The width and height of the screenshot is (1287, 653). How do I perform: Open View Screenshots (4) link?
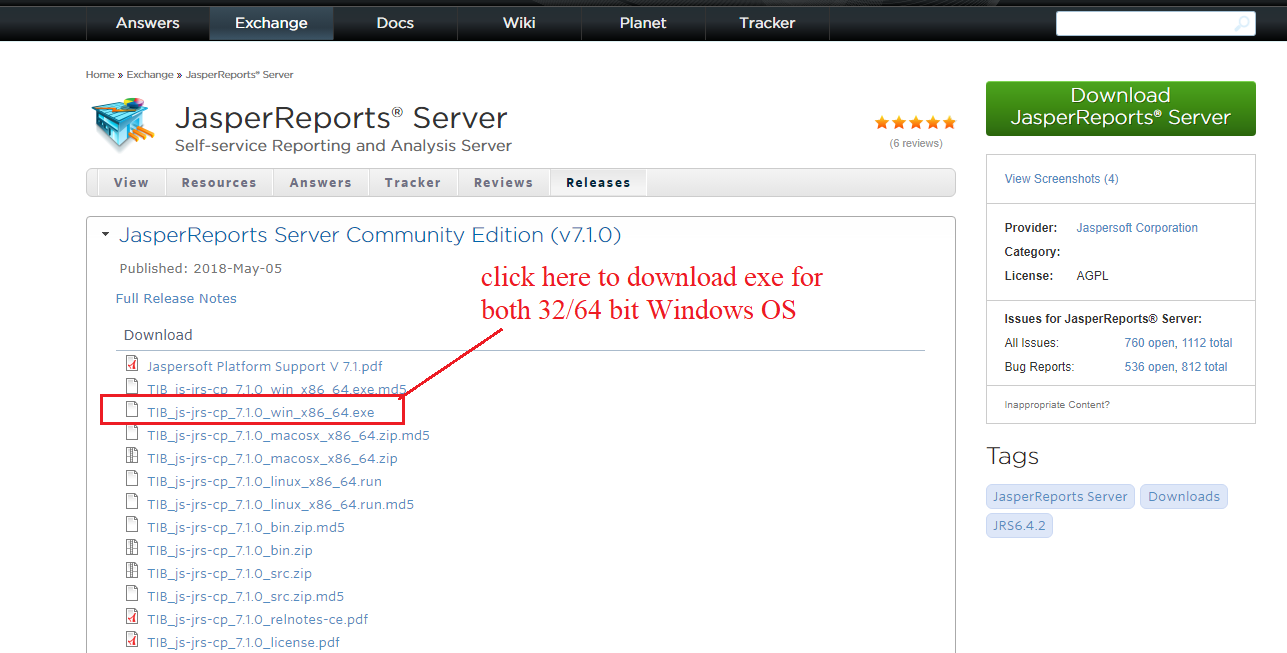pyautogui.click(x=1061, y=179)
